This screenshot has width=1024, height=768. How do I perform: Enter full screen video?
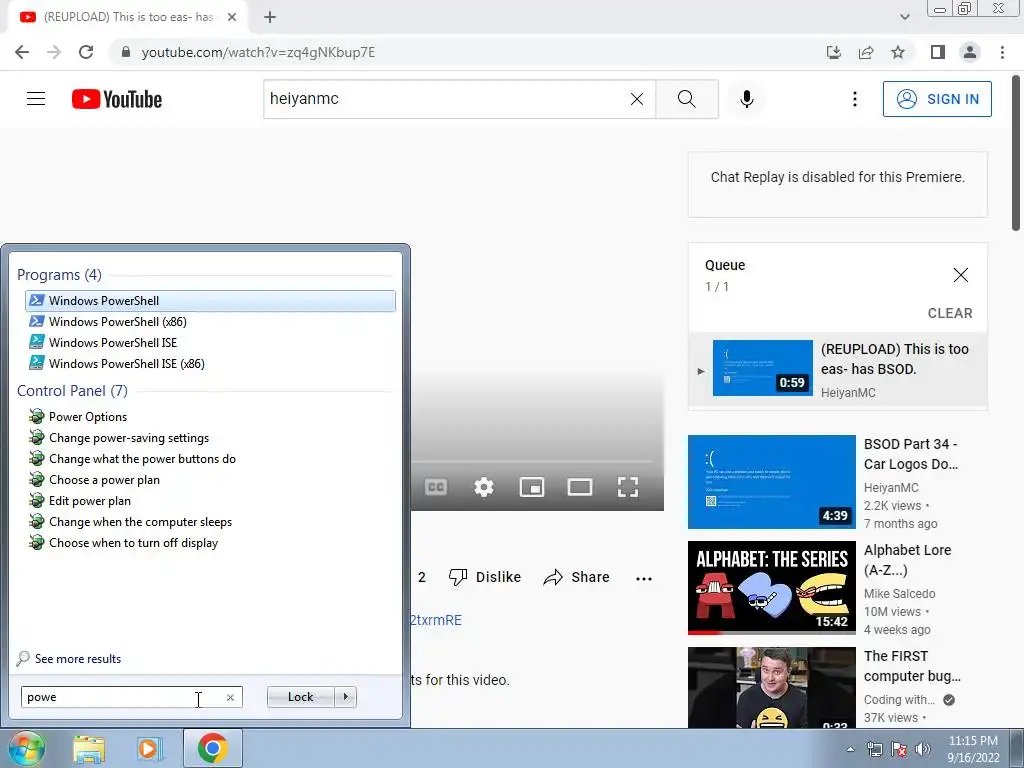(628, 487)
